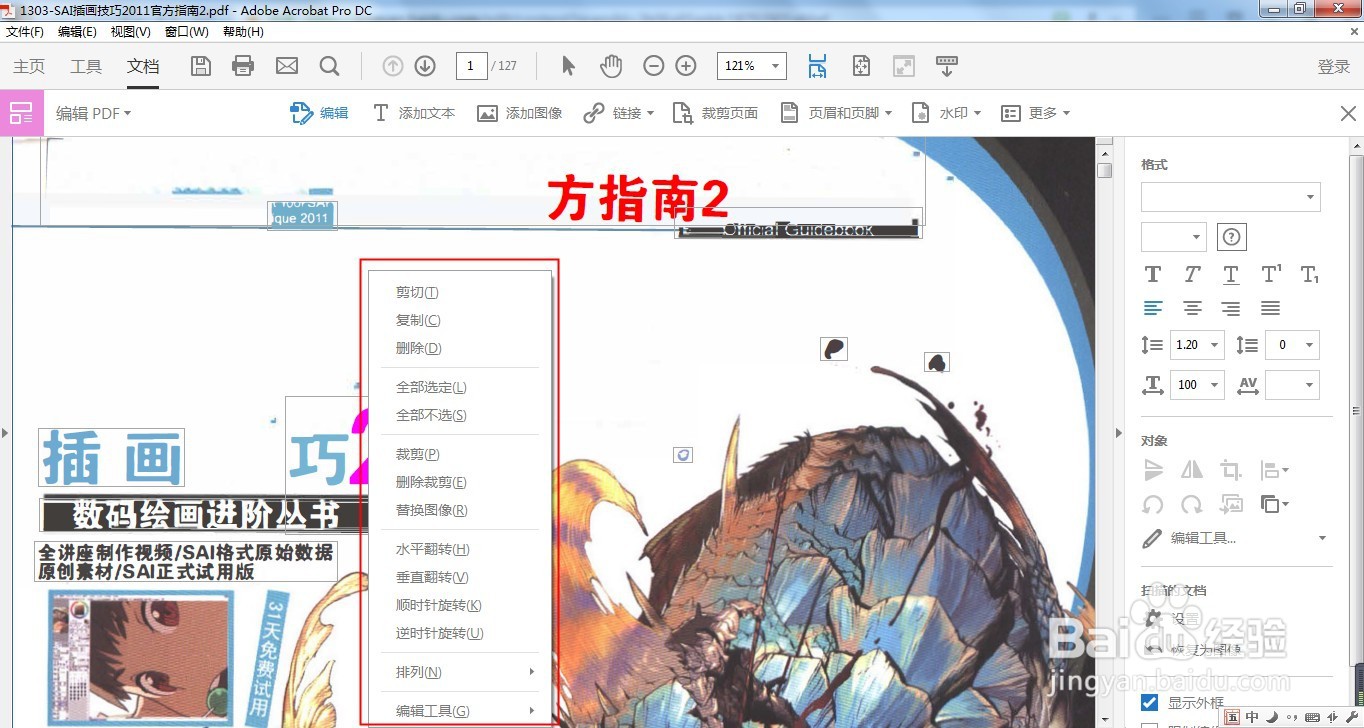Enable superscript formatting
1364x728 pixels.
pyautogui.click(x=1271, y=273)
